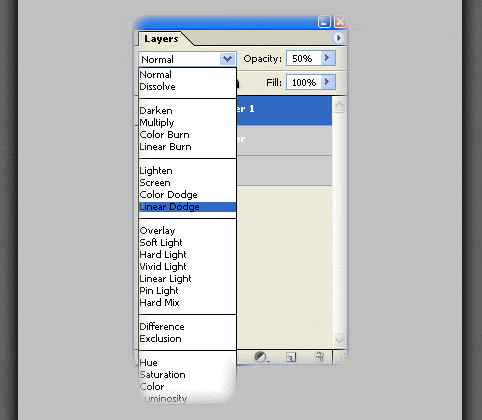
Task: Create a new layer with the page icon
Action: coord(291,357)
